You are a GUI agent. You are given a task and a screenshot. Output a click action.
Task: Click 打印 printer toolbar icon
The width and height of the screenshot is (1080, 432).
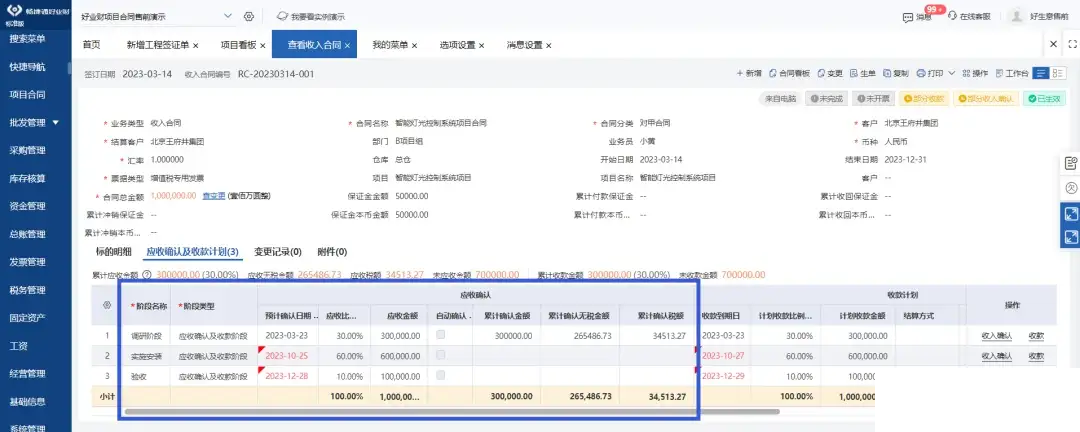[920, 73]
